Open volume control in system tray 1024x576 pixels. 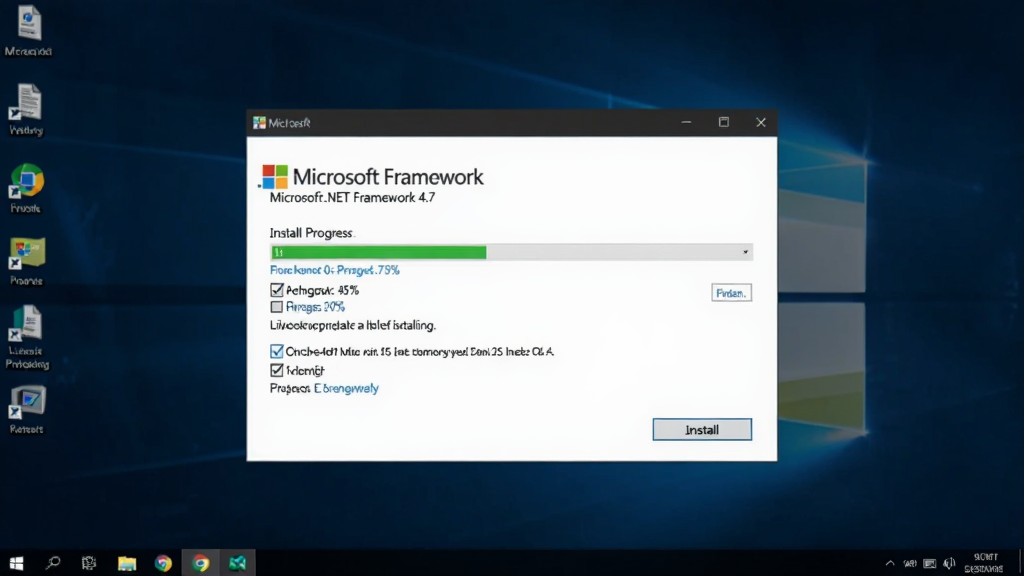[x=950, y=563]
